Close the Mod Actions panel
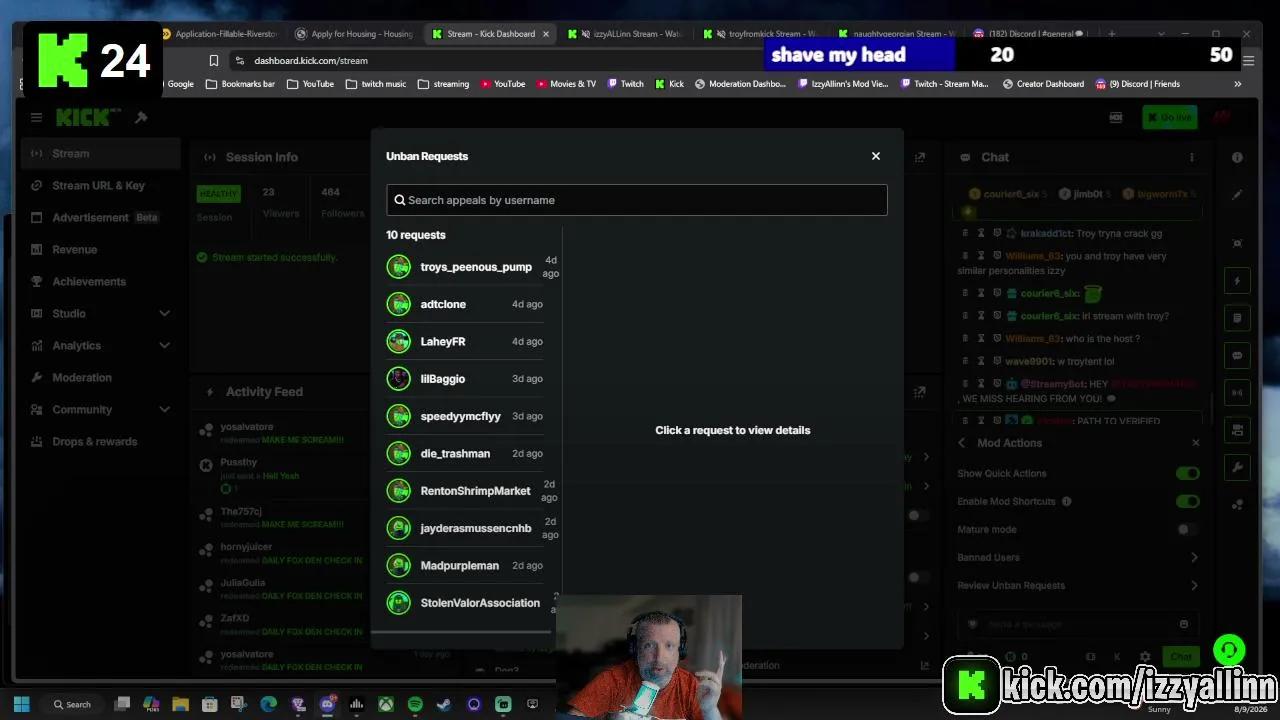The image size is (1280, 720). (x=1195, y=443)
